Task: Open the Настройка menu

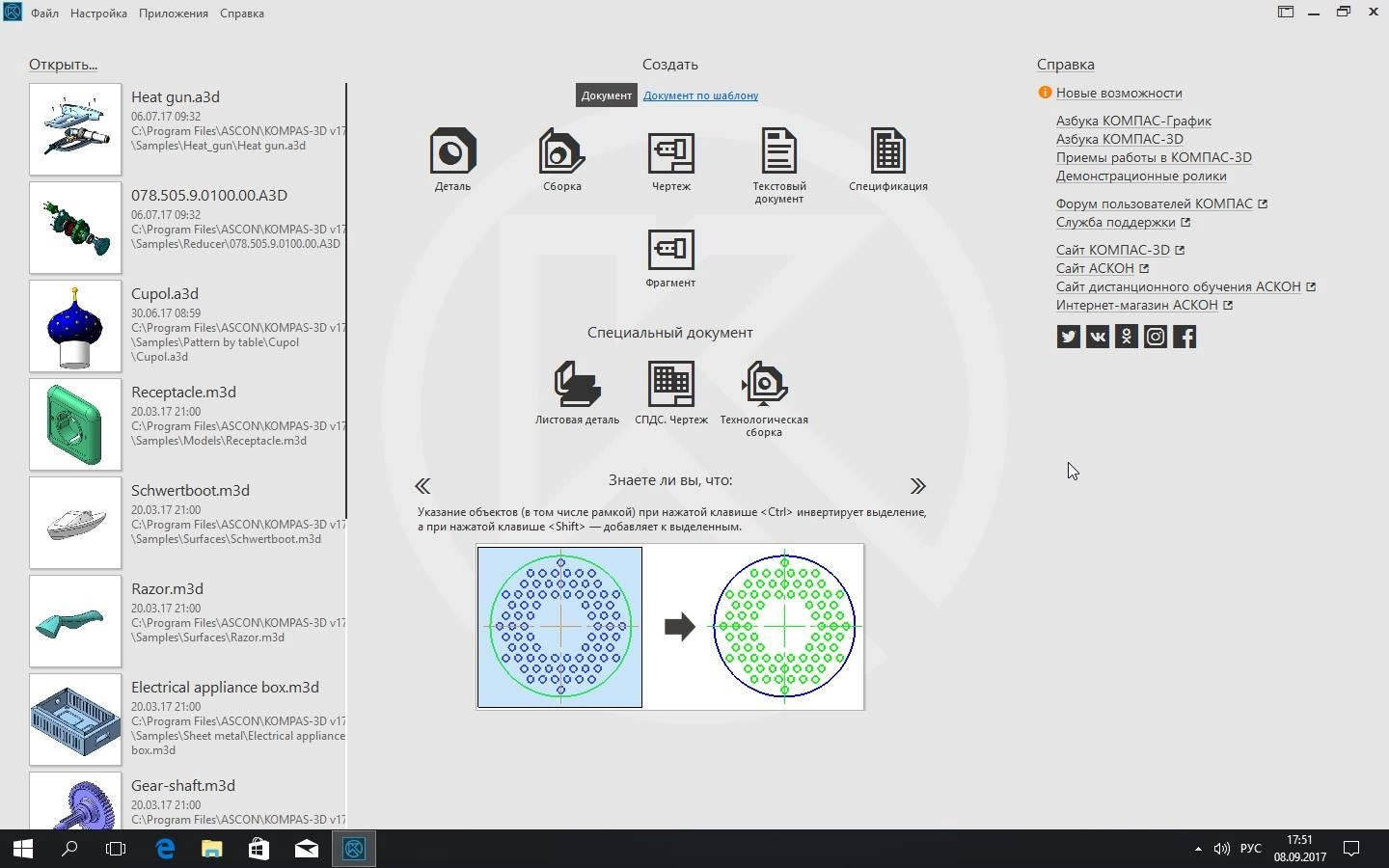Action: point(98,14)
